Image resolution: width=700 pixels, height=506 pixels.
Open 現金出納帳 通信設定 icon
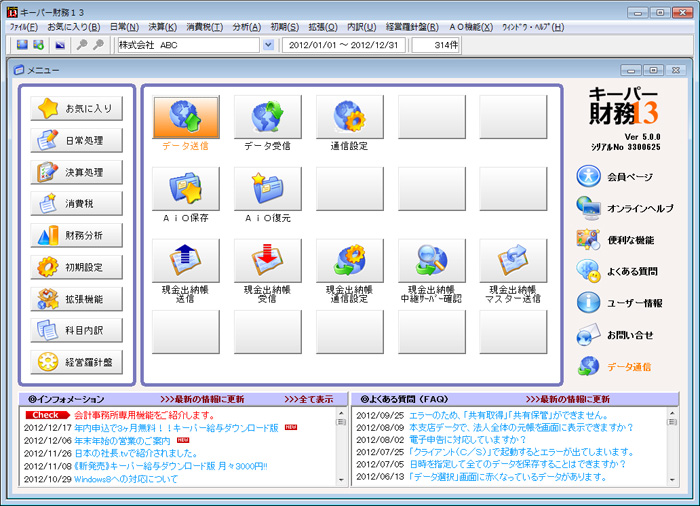pos(350,261)
